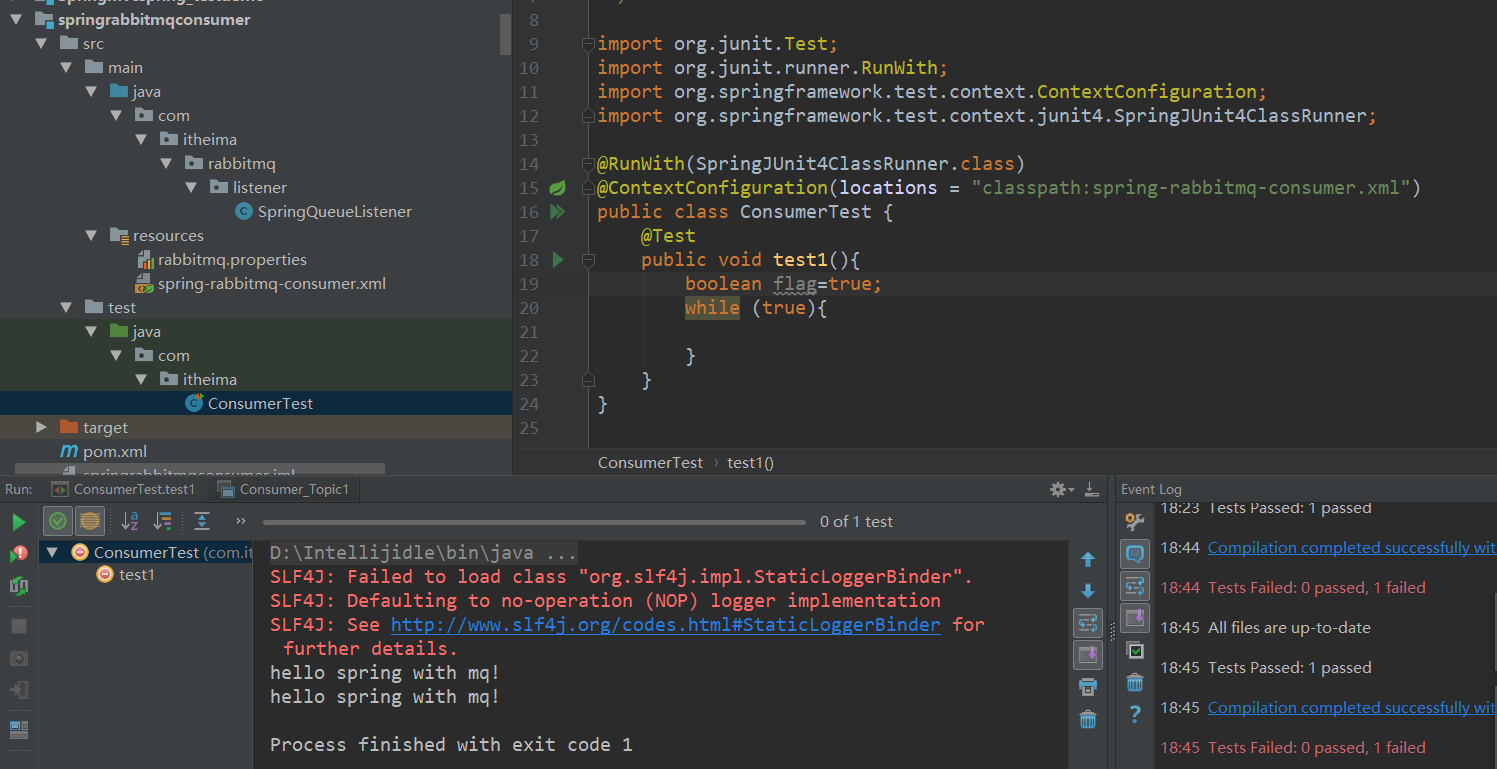Click 18:45 All files are up-to-date entry

coord(1289,628)
